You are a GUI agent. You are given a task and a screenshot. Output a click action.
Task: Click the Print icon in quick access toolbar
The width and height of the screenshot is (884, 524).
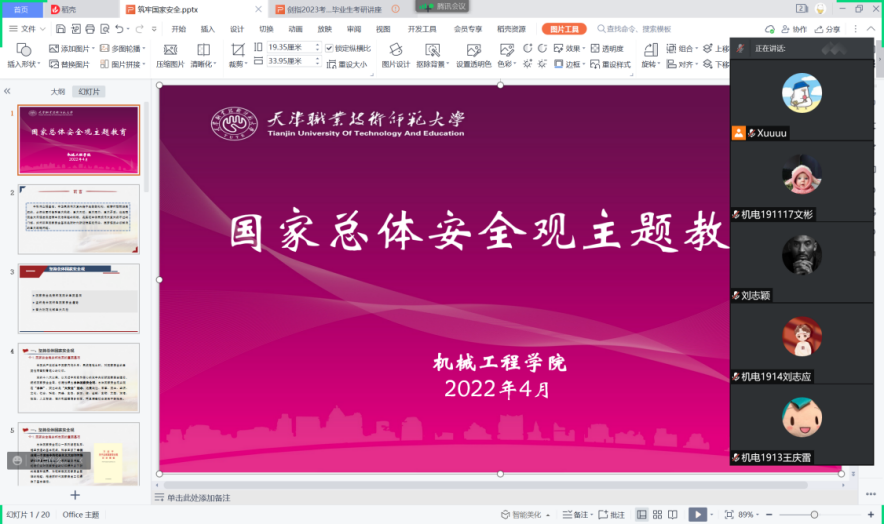pos(90,29)
